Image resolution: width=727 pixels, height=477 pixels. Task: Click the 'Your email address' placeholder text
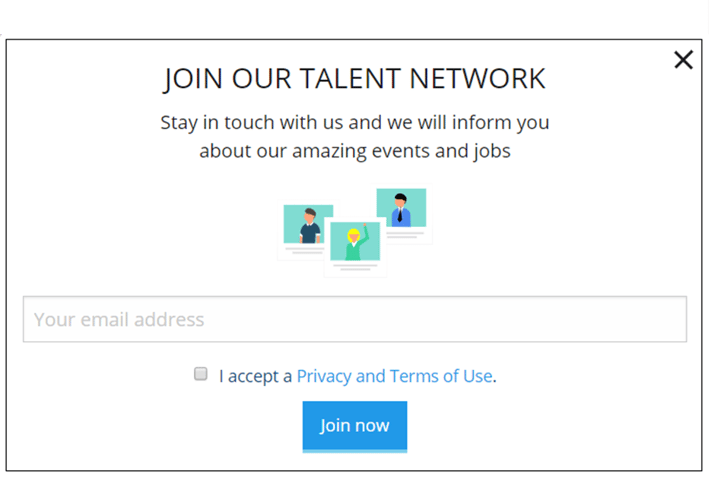[x=119, y=320]
